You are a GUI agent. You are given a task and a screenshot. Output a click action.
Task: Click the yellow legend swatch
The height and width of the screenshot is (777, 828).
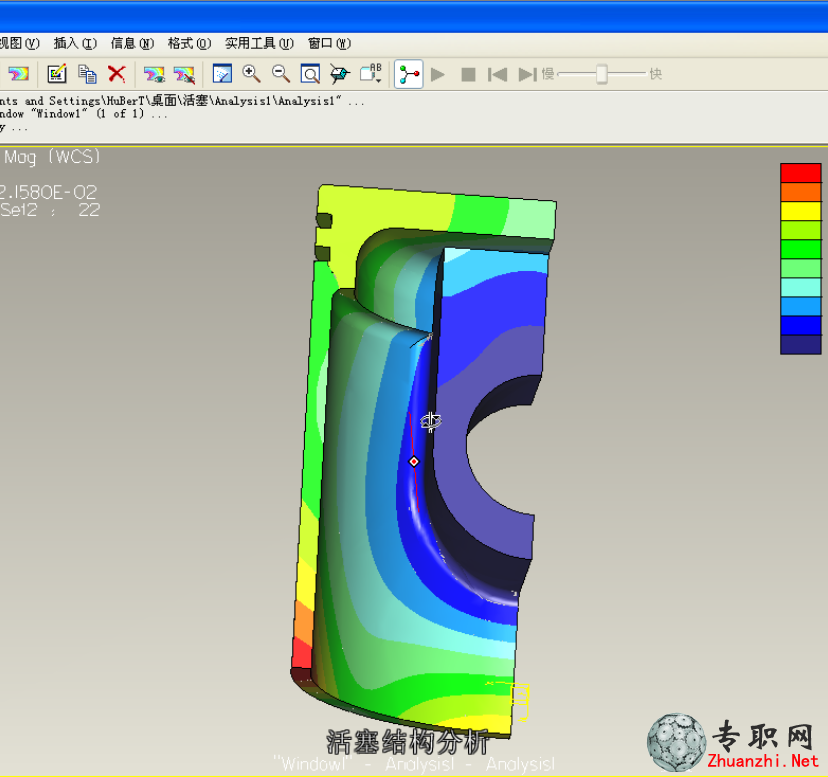(801, 211)
